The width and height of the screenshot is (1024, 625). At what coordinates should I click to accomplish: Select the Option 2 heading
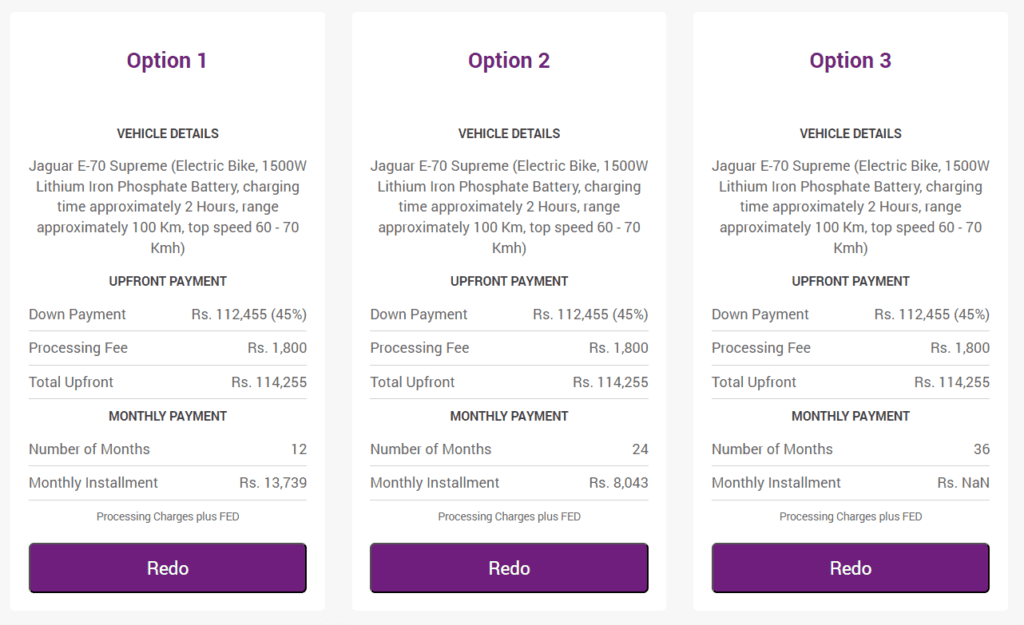tap(509, 60)
